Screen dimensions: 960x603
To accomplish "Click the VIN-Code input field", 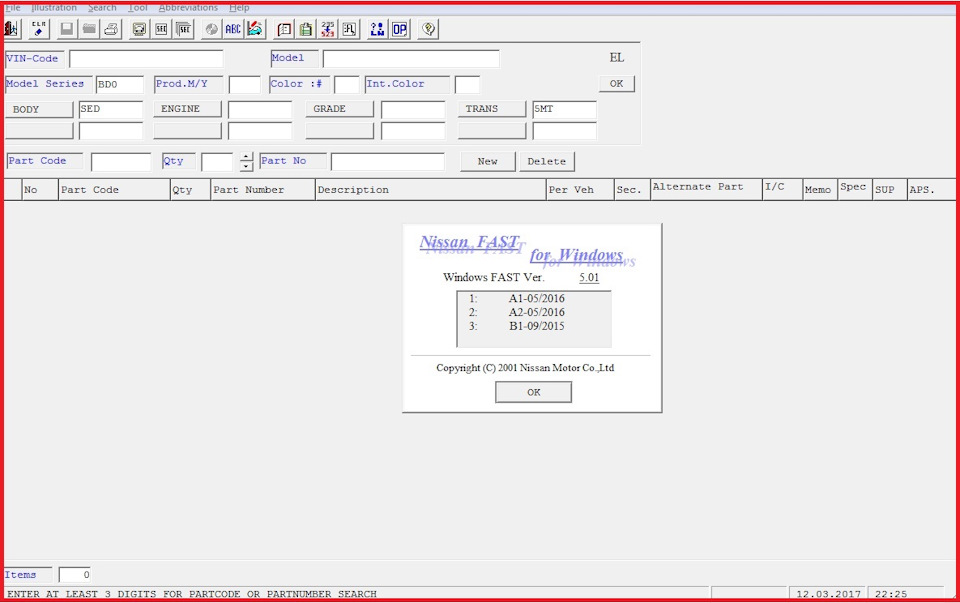I will (x=146, y=59).
